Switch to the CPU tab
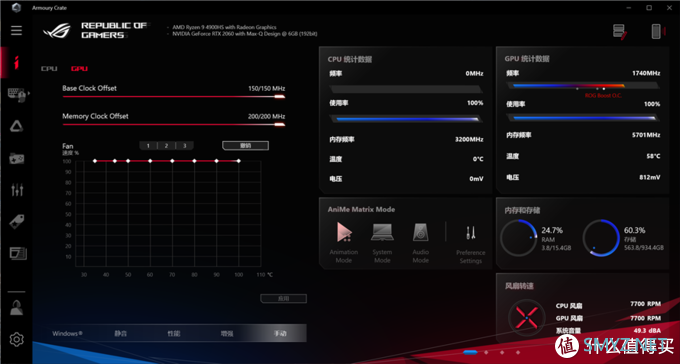Screen dimensions: 680x364 click(x=49, y=69)
